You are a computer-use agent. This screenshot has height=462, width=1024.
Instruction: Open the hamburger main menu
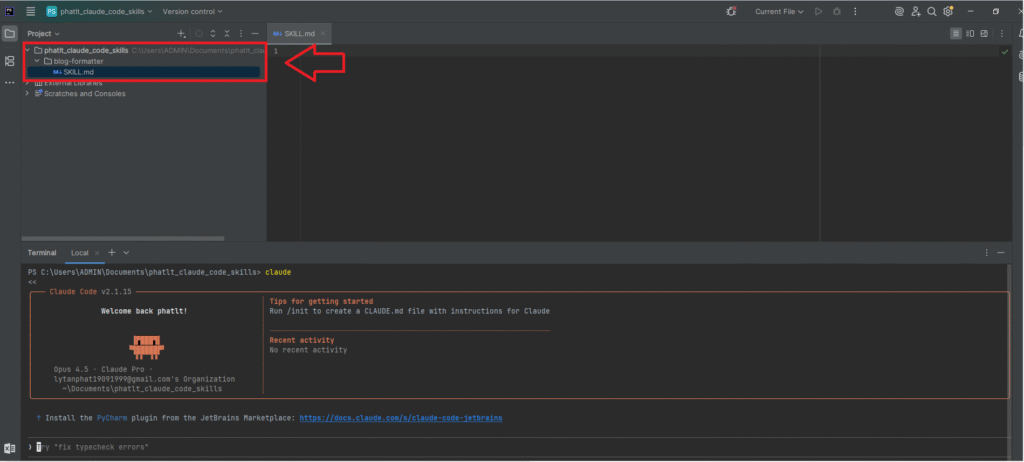pyautogui.click(x=30, y=11)
